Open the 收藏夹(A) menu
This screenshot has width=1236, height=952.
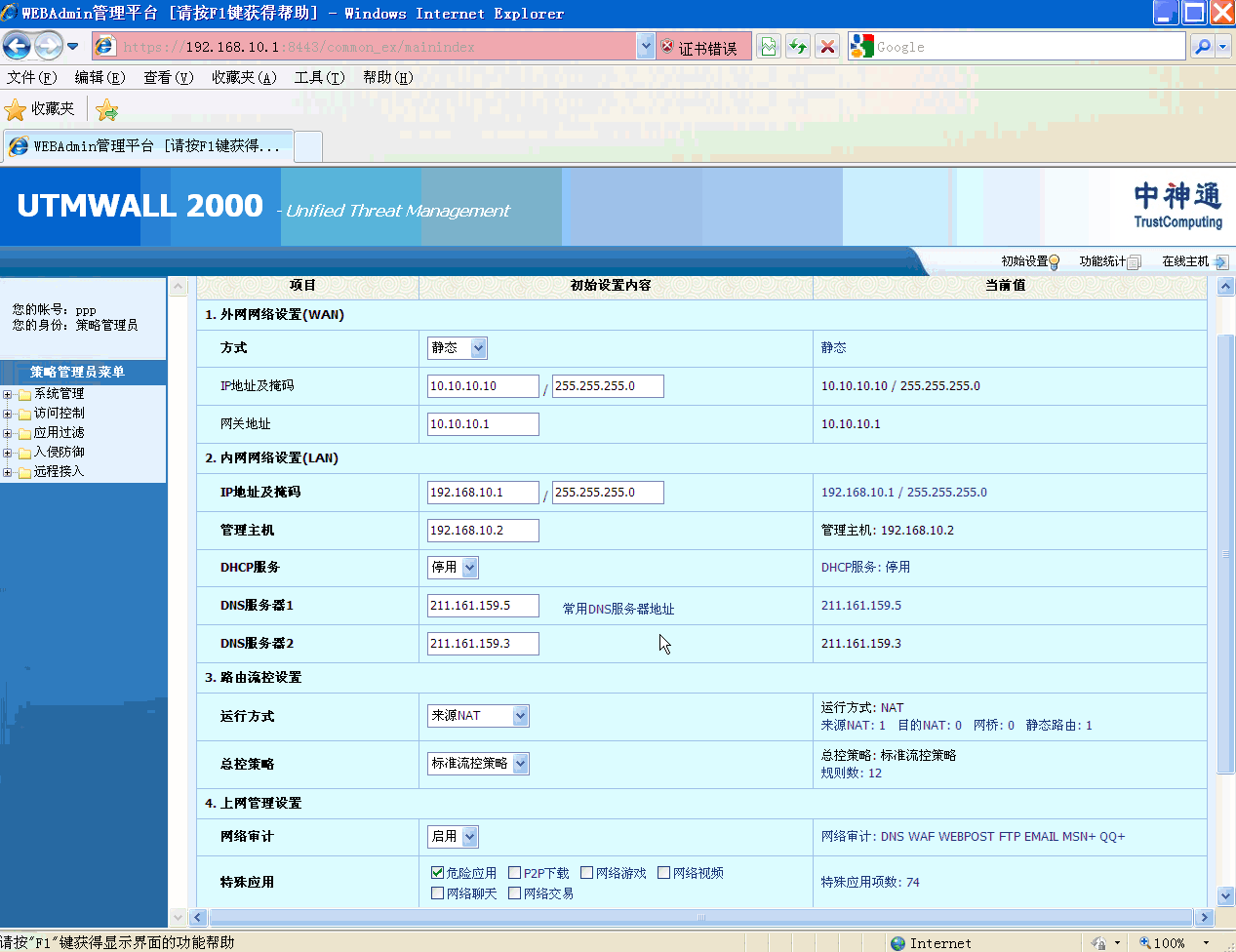[244, 77]
